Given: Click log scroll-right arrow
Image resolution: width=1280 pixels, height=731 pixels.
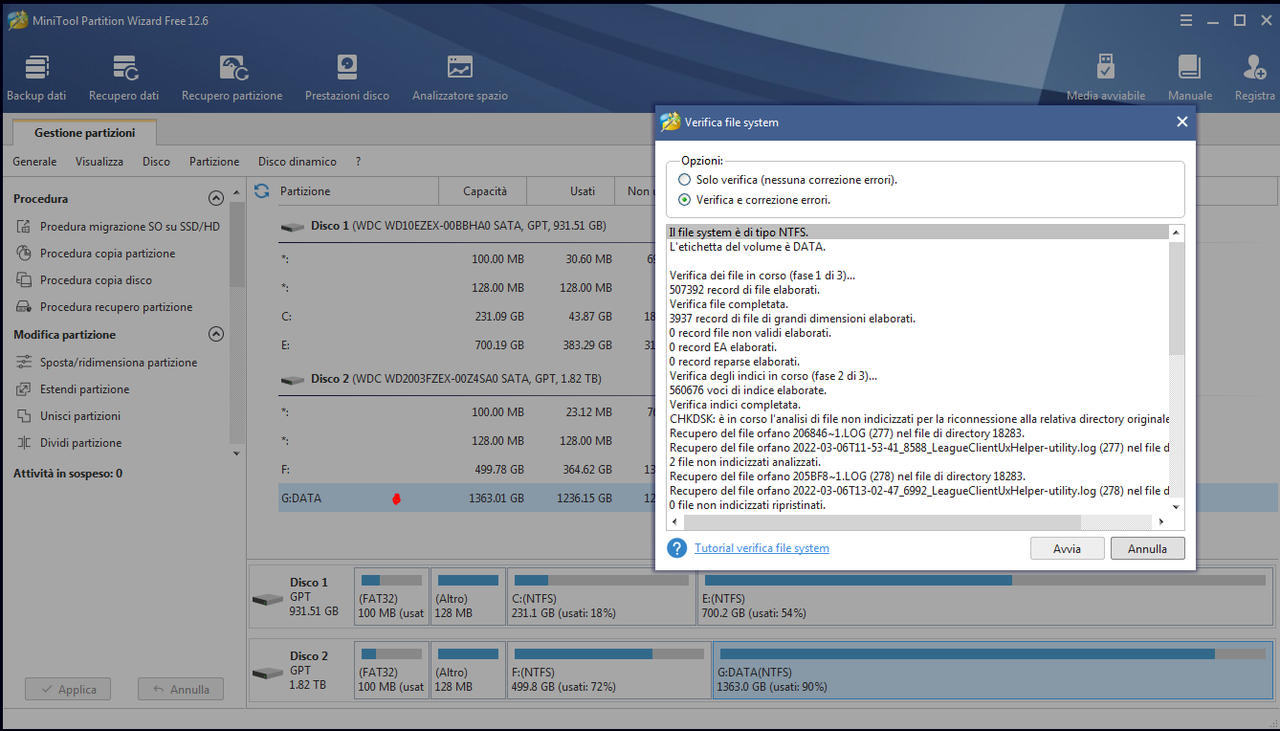Looking at the screenshot, I should pyautogui.click(x=1161, y=522).
